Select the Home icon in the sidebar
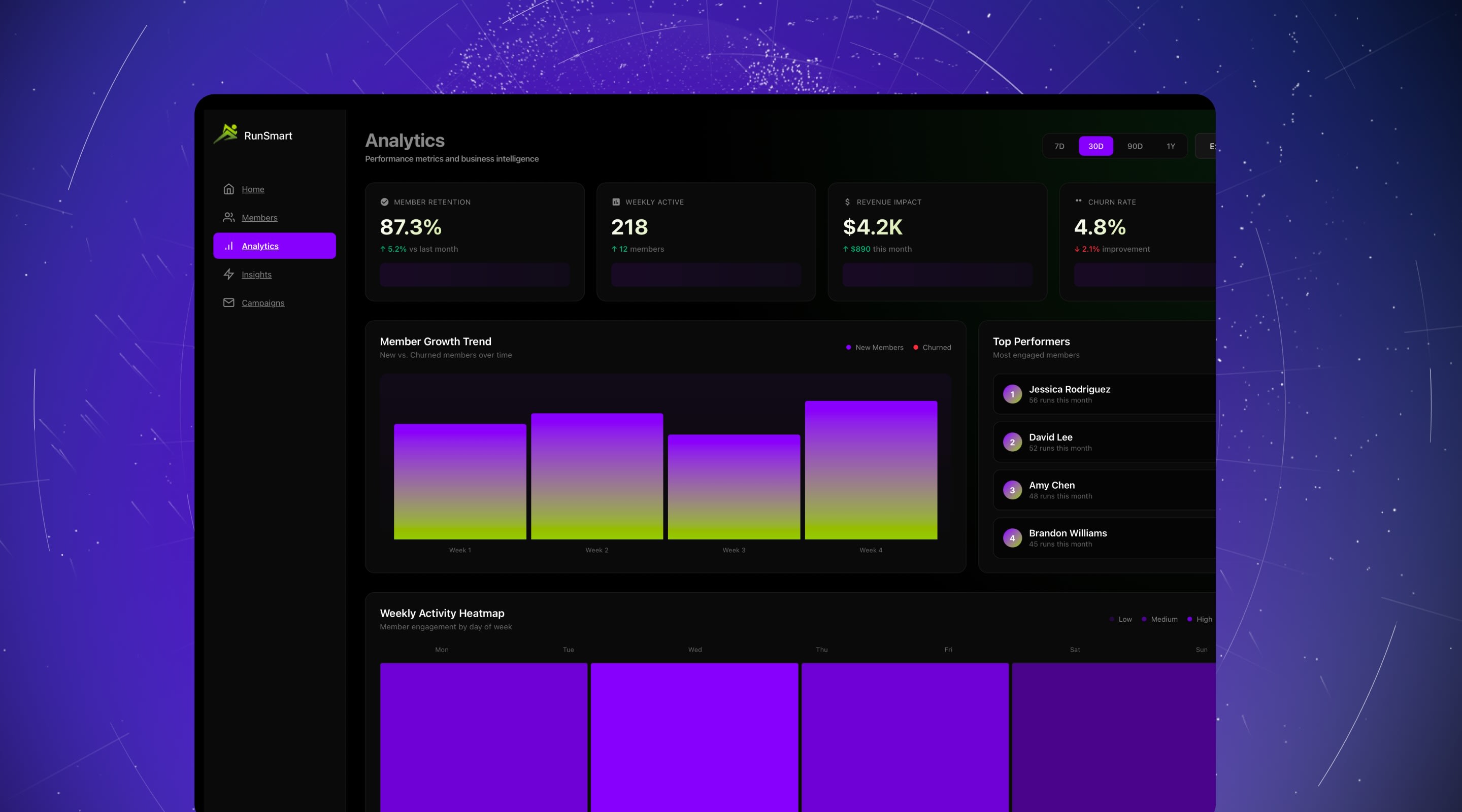The image size is (1462, 812). (229, 188)
